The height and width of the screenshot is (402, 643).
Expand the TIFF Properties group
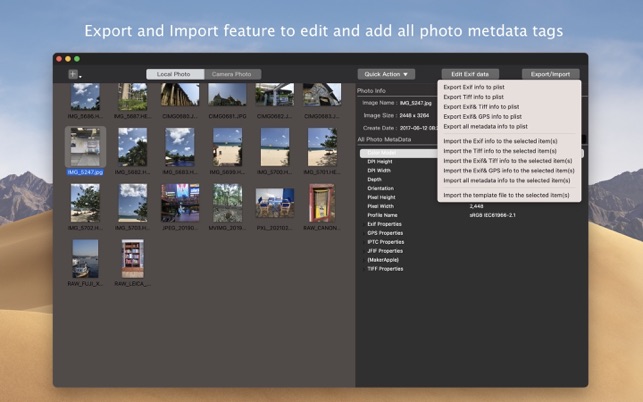click(363, 269)
